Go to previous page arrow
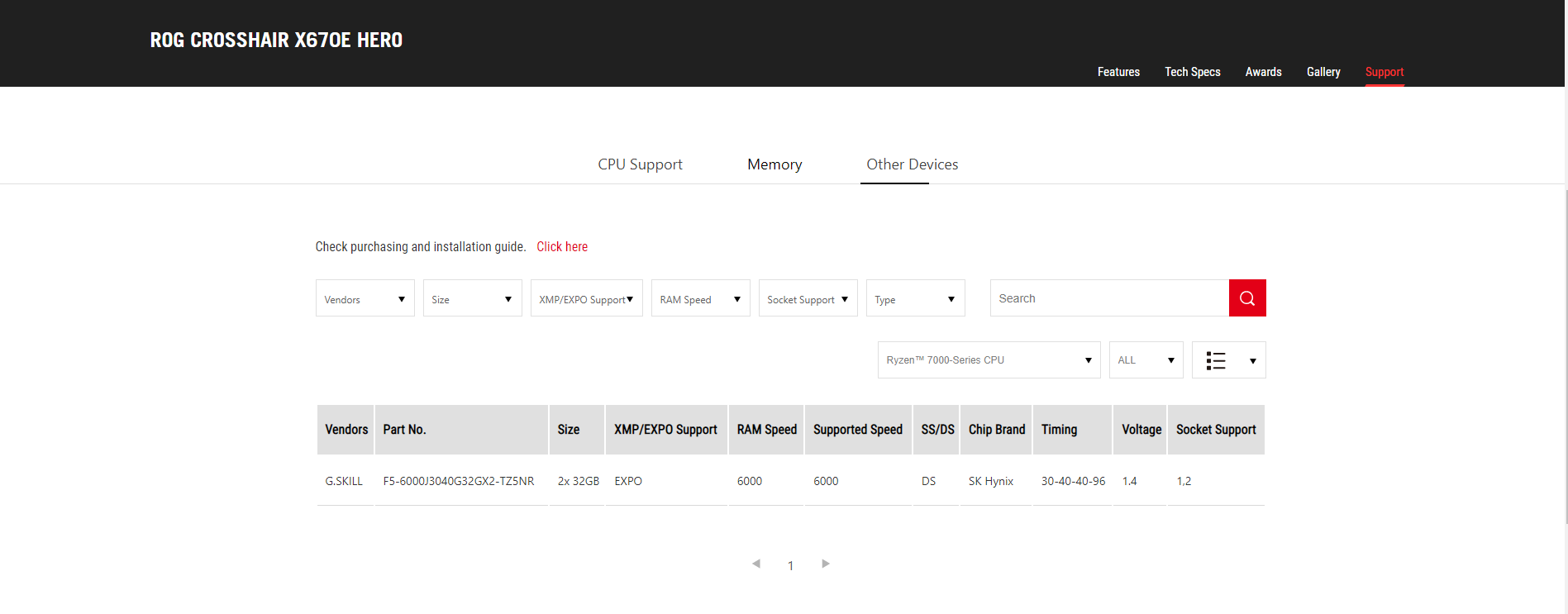Screen dimensions: 1568x614 click(756, 564)
